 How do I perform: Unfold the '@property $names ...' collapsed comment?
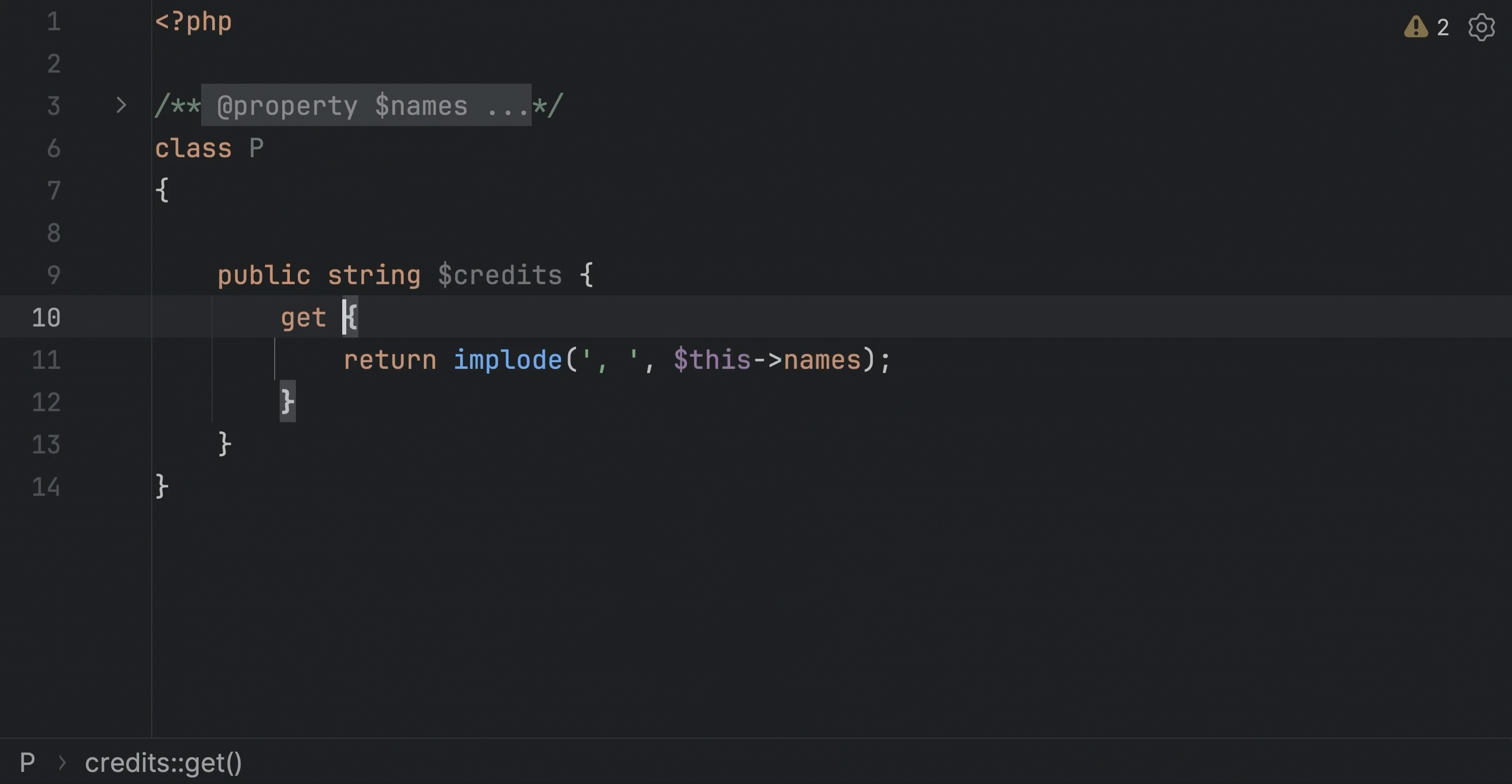(x=366, y=106)
